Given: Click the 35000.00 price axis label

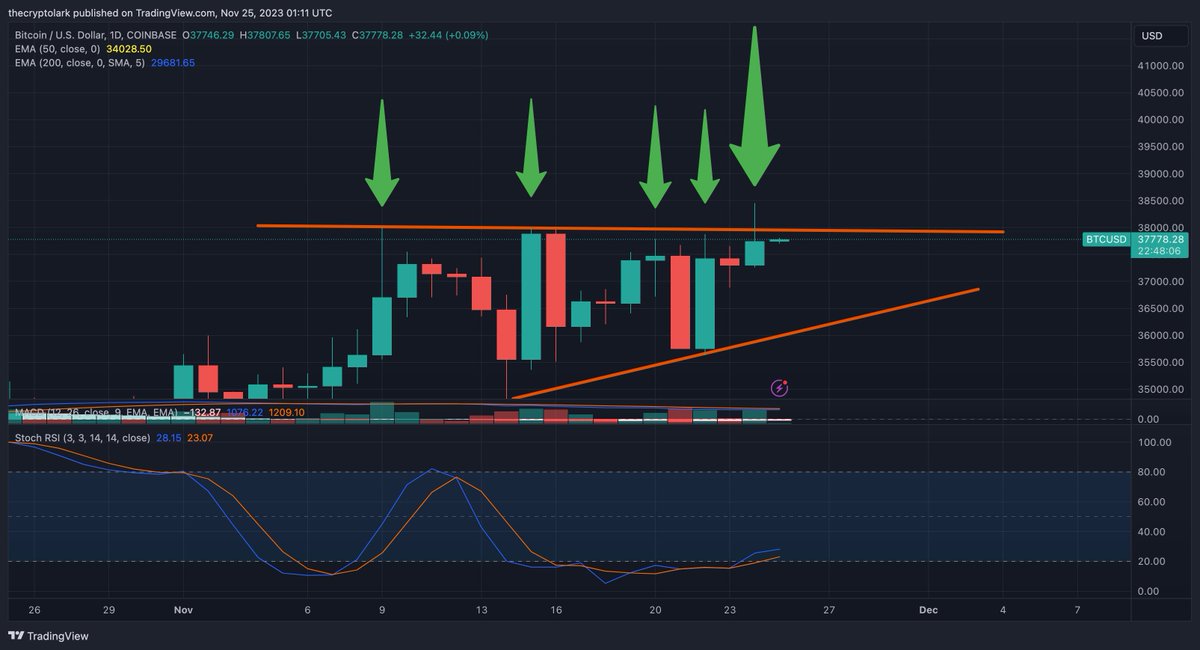Looking at the screenshot, I should tap(1162, 390).
